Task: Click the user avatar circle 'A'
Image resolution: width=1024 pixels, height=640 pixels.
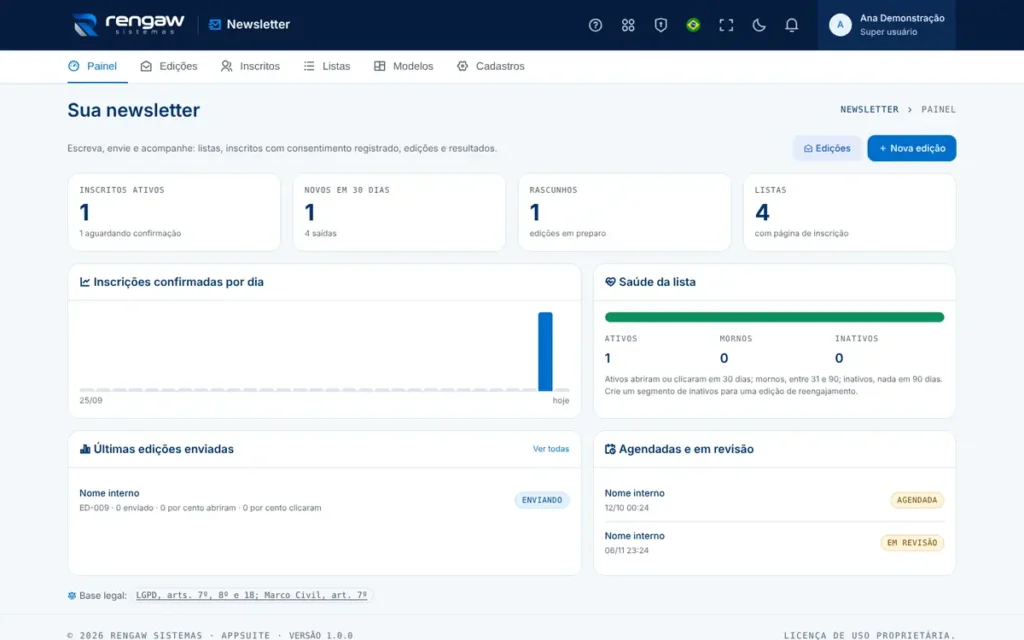Action: point(840,25)
